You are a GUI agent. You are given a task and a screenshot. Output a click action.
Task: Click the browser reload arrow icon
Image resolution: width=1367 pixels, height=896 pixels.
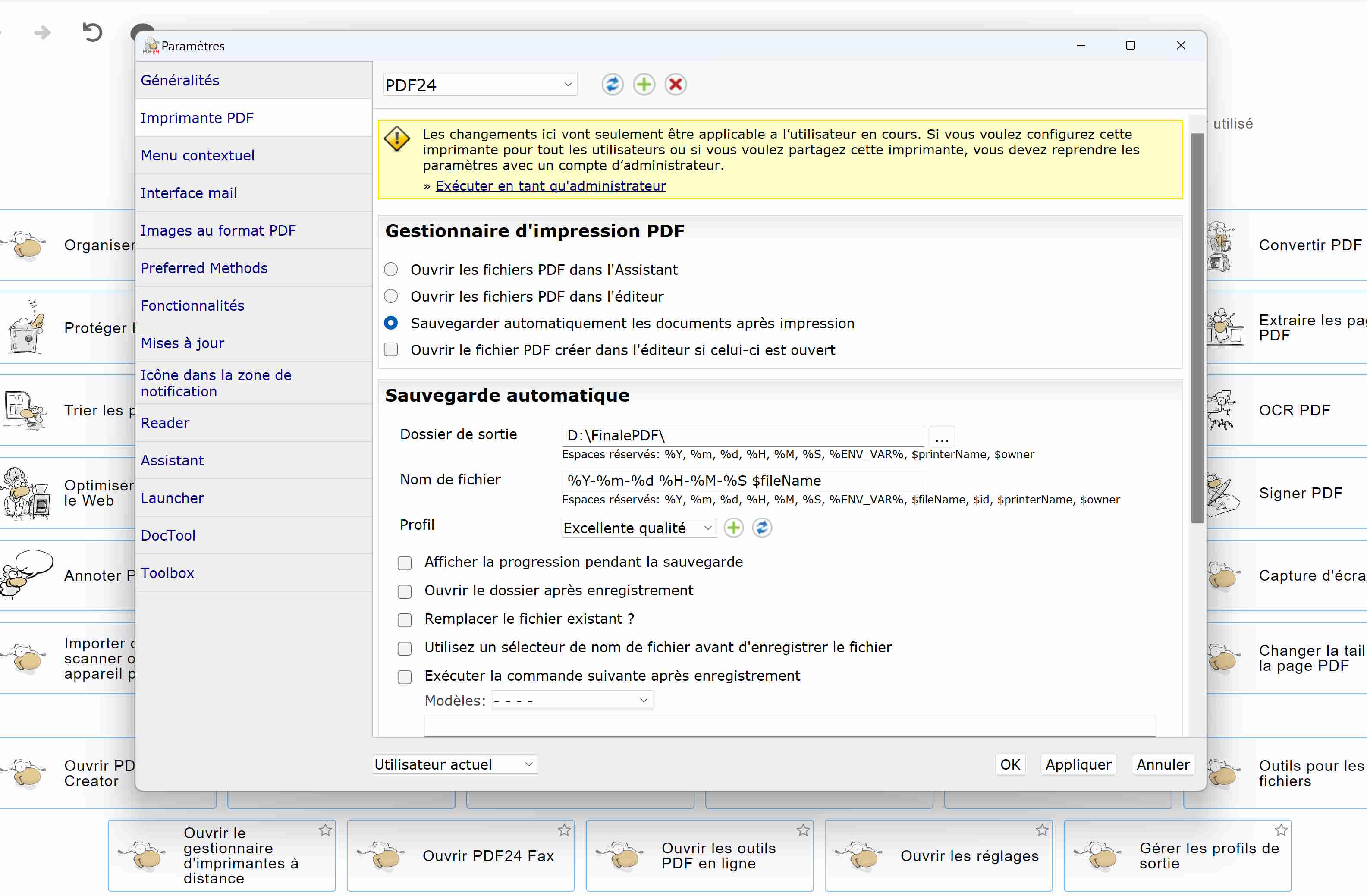(92, 32)
